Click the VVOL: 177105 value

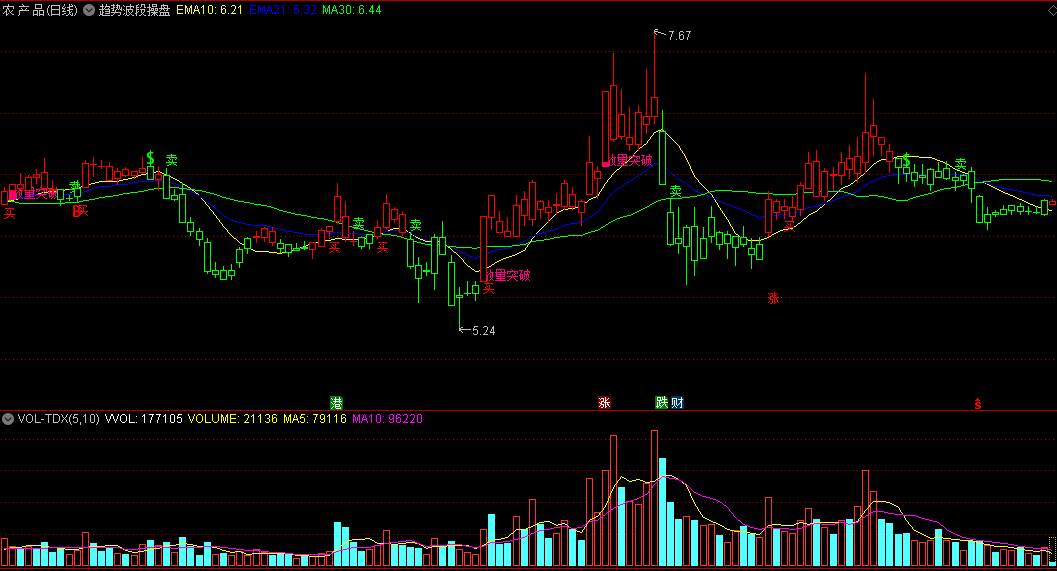144,419
